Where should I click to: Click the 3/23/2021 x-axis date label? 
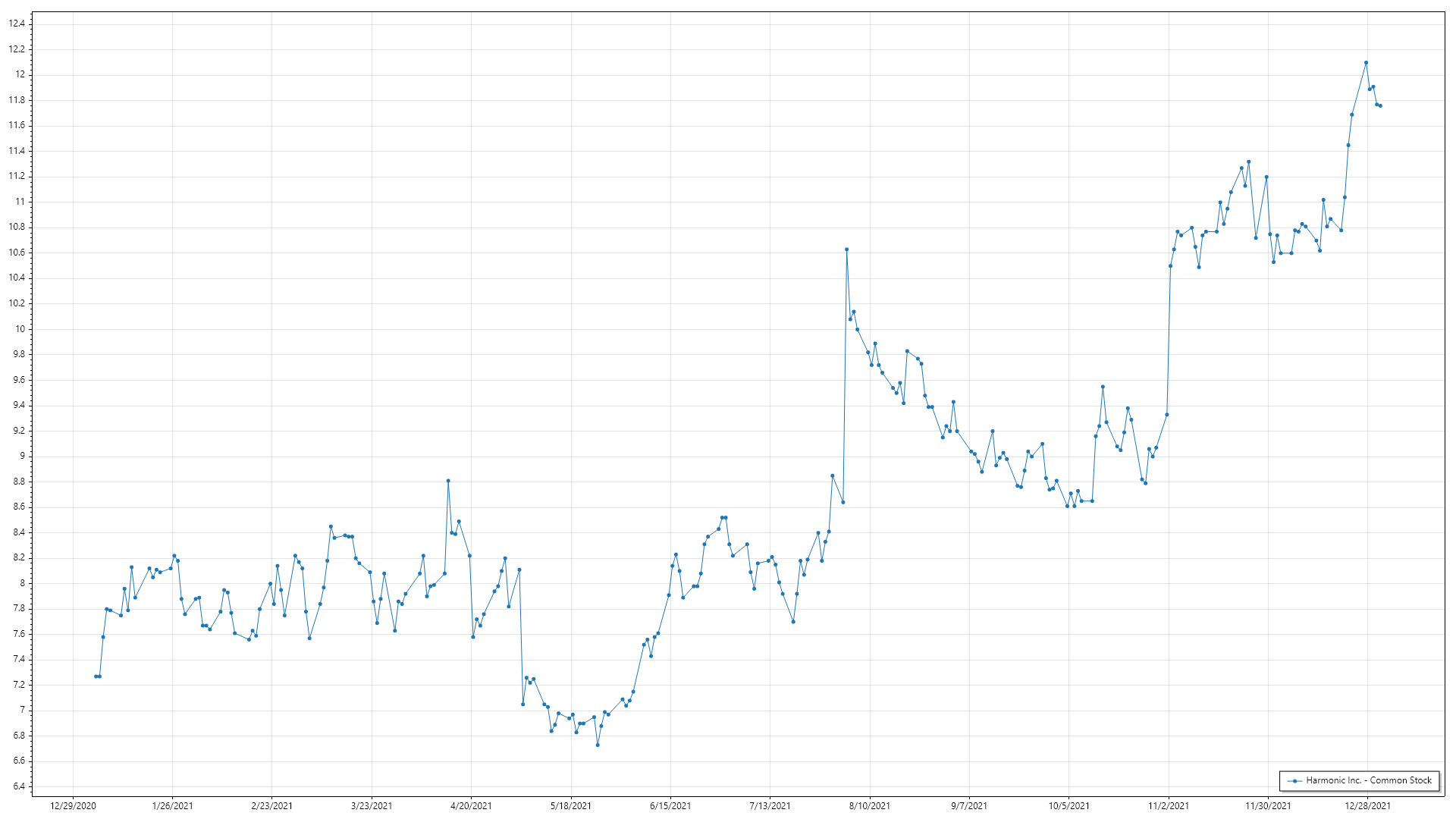pyautogui.click(x=372, y=805)
